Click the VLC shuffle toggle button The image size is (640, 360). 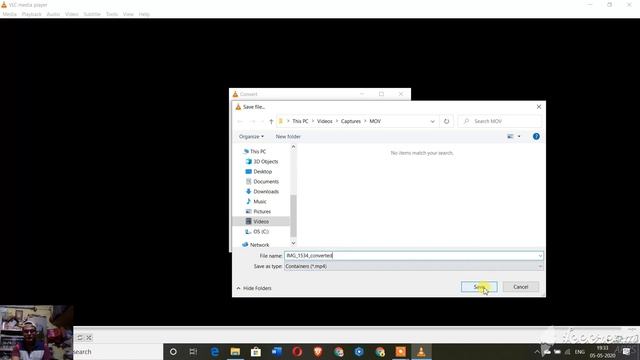[x=89, y=338]
